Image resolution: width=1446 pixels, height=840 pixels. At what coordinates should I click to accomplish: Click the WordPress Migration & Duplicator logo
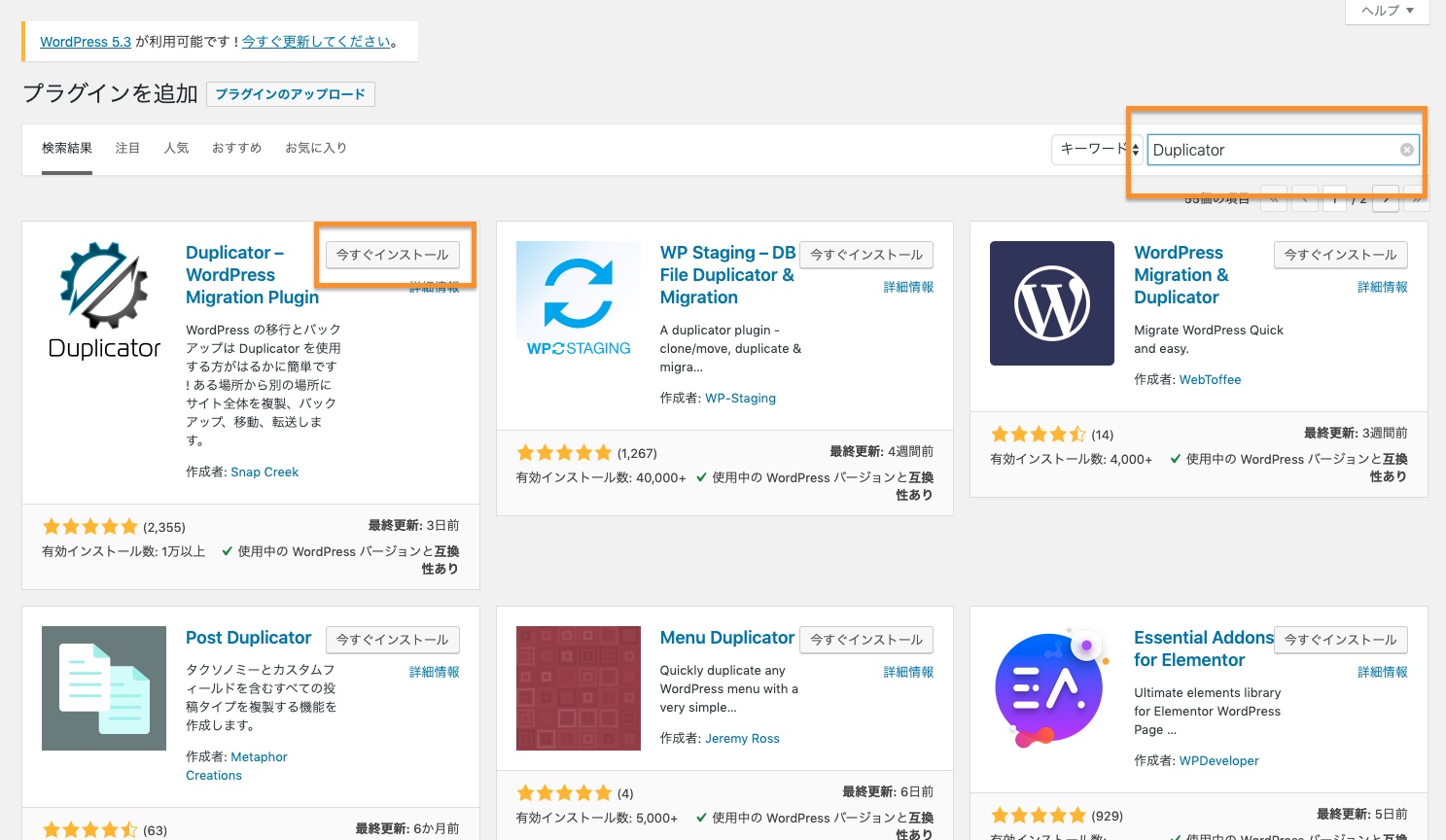(1051, 303)
